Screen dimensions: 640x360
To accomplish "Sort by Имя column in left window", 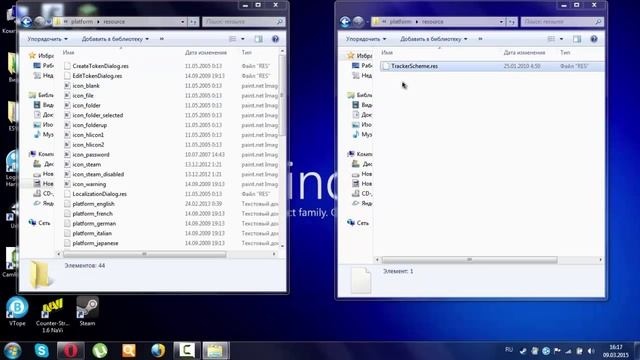I will point(68,53).
